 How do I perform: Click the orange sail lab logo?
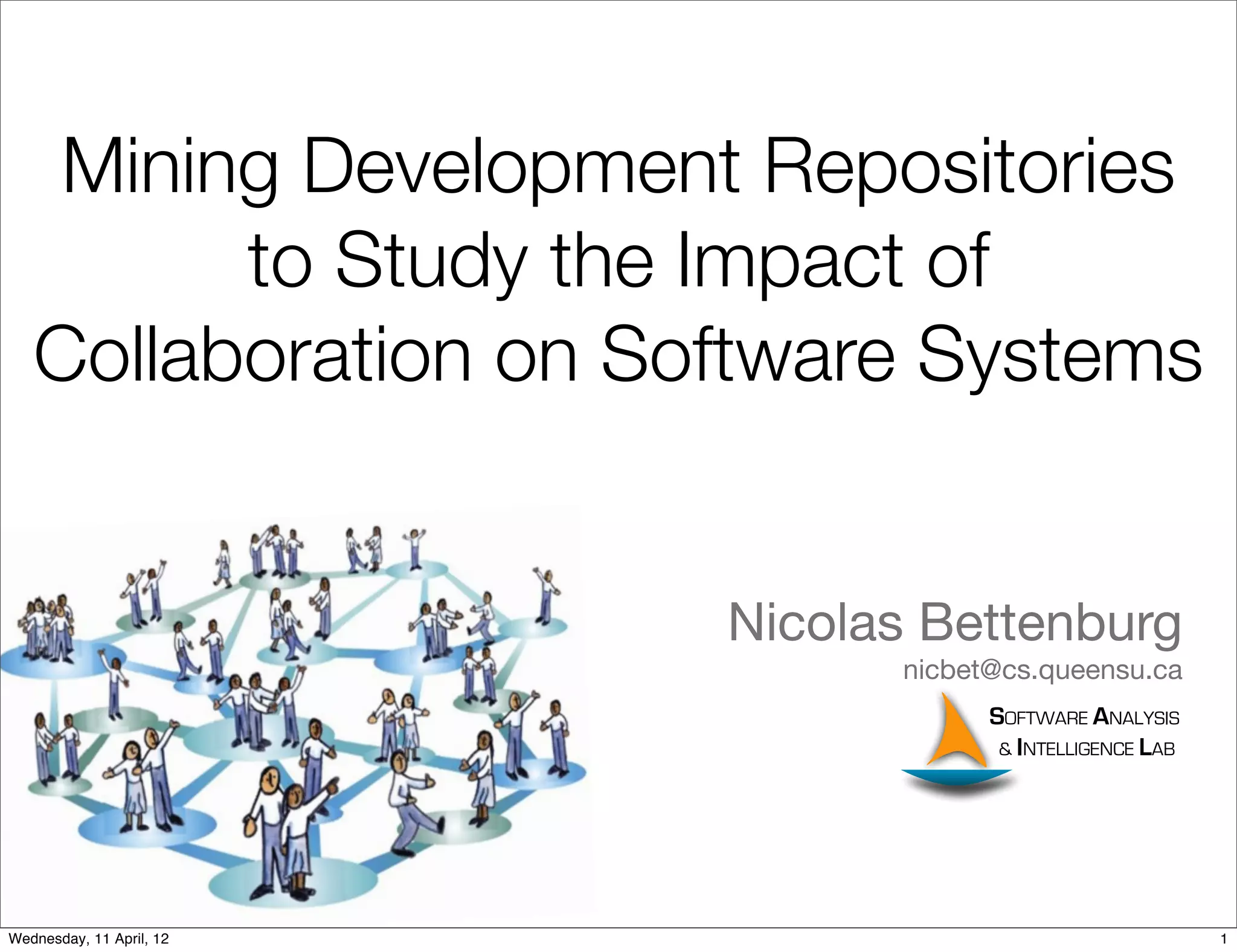coord(956,747)
